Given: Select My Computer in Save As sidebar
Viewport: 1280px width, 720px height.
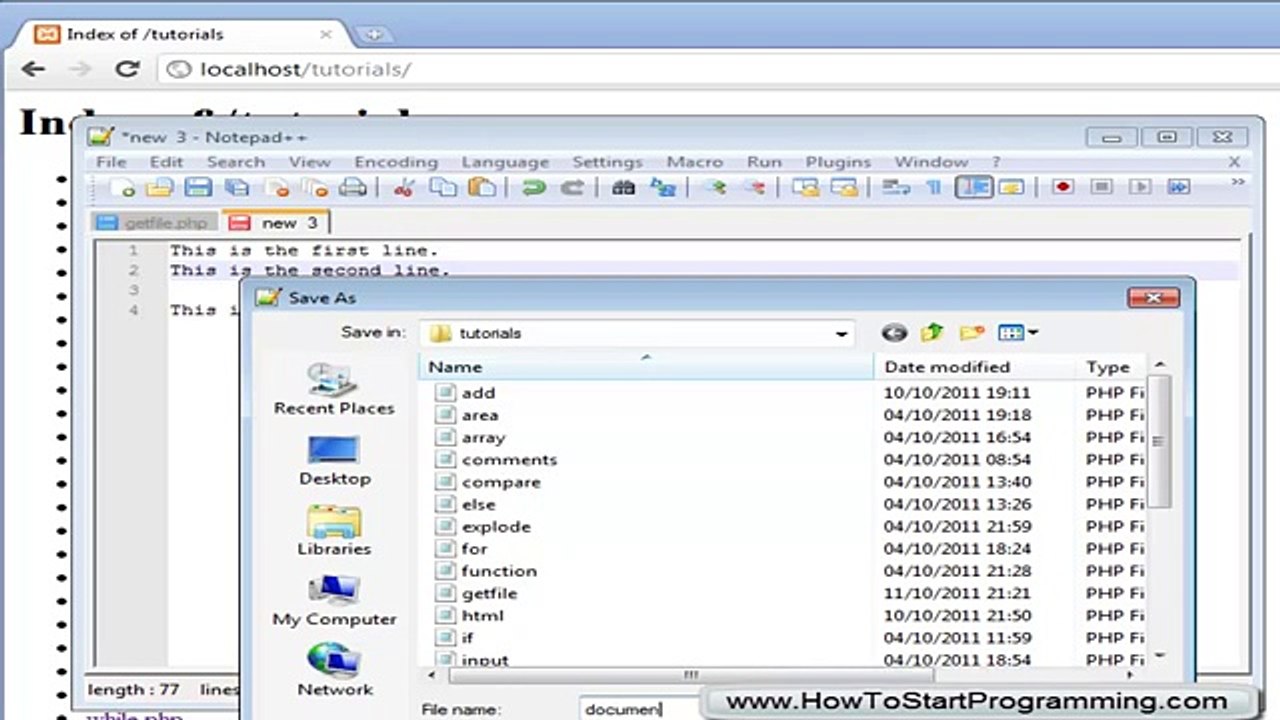Looking at the screenshot, I should point(334,601).
